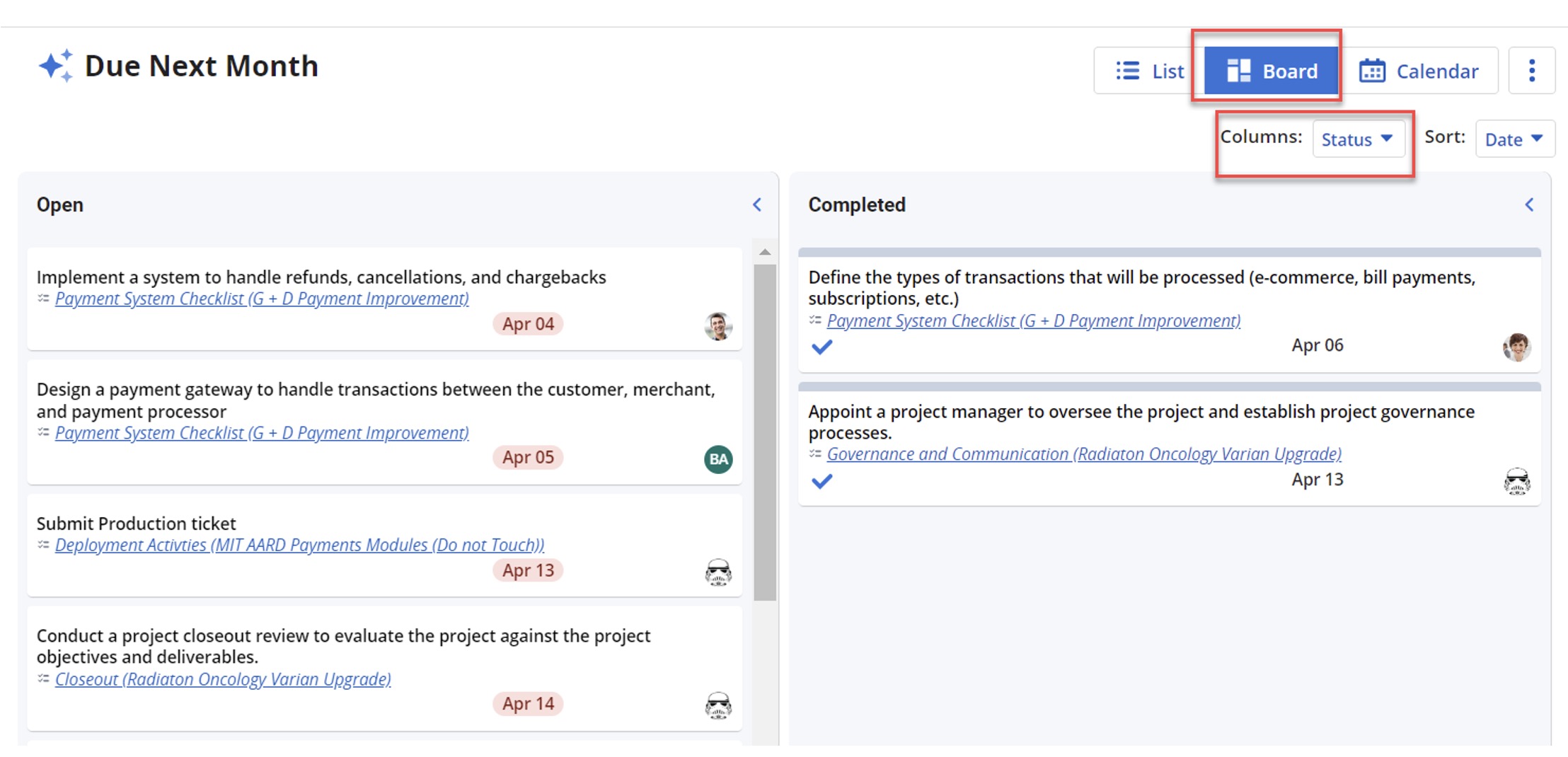1568x757 pixels.
Task: Click assignee photo on the Apr 04 card
Action: coord(718,326)
